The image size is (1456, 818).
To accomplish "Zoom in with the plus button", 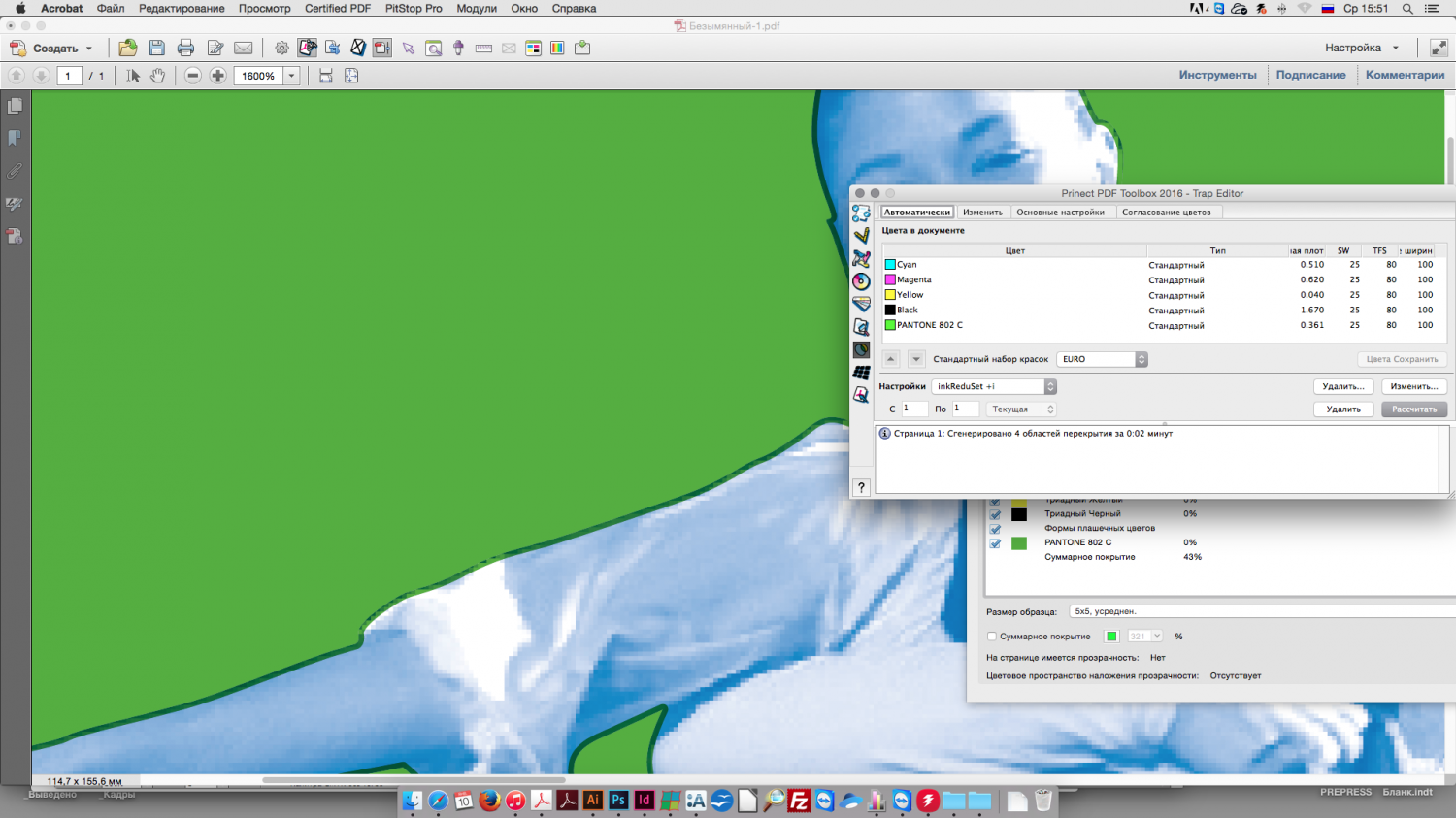I will point(218,76).
